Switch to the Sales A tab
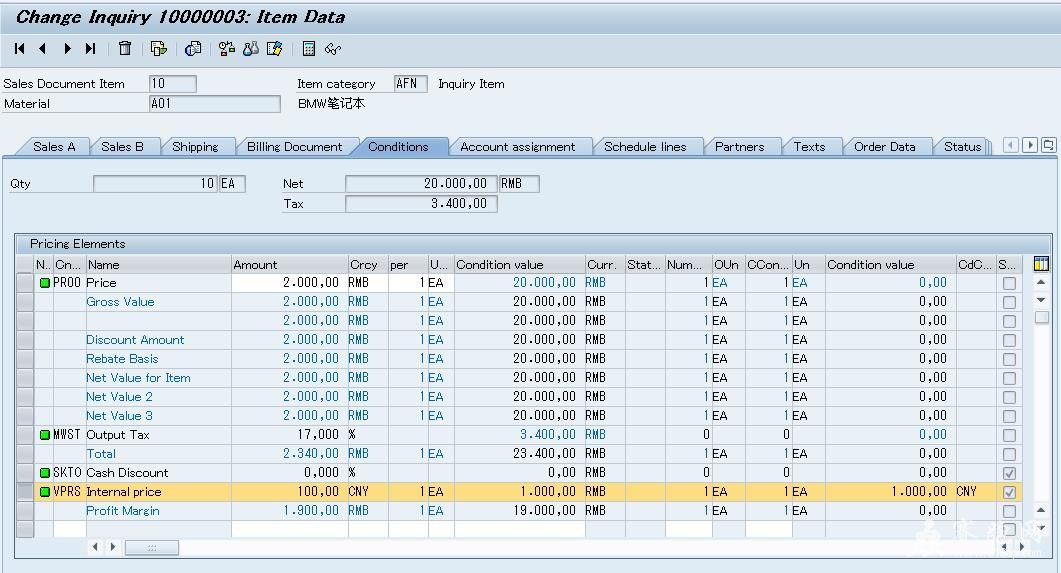 (x=54, y=147)
